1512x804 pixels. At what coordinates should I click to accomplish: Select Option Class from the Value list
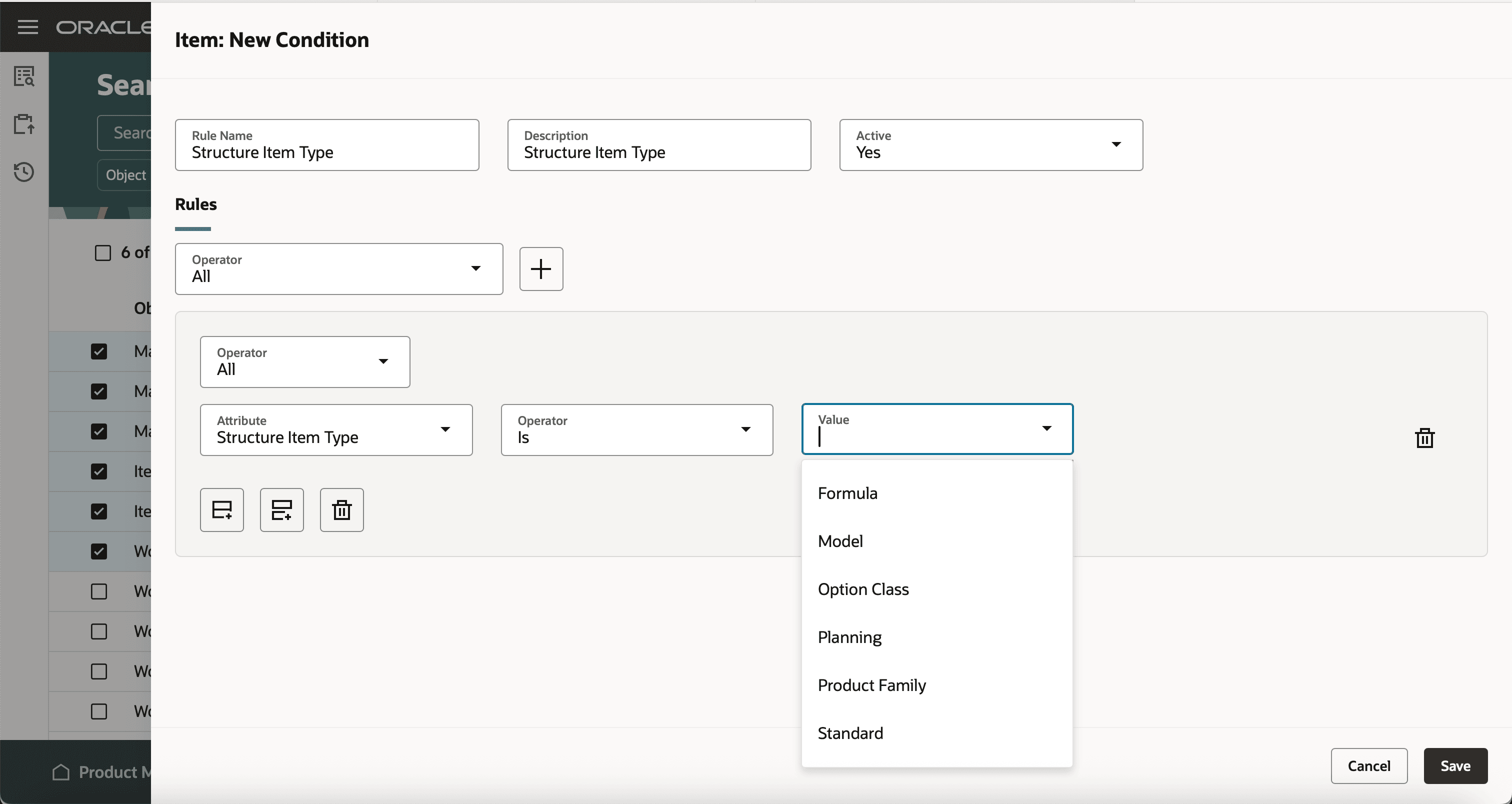click(863, 588)
